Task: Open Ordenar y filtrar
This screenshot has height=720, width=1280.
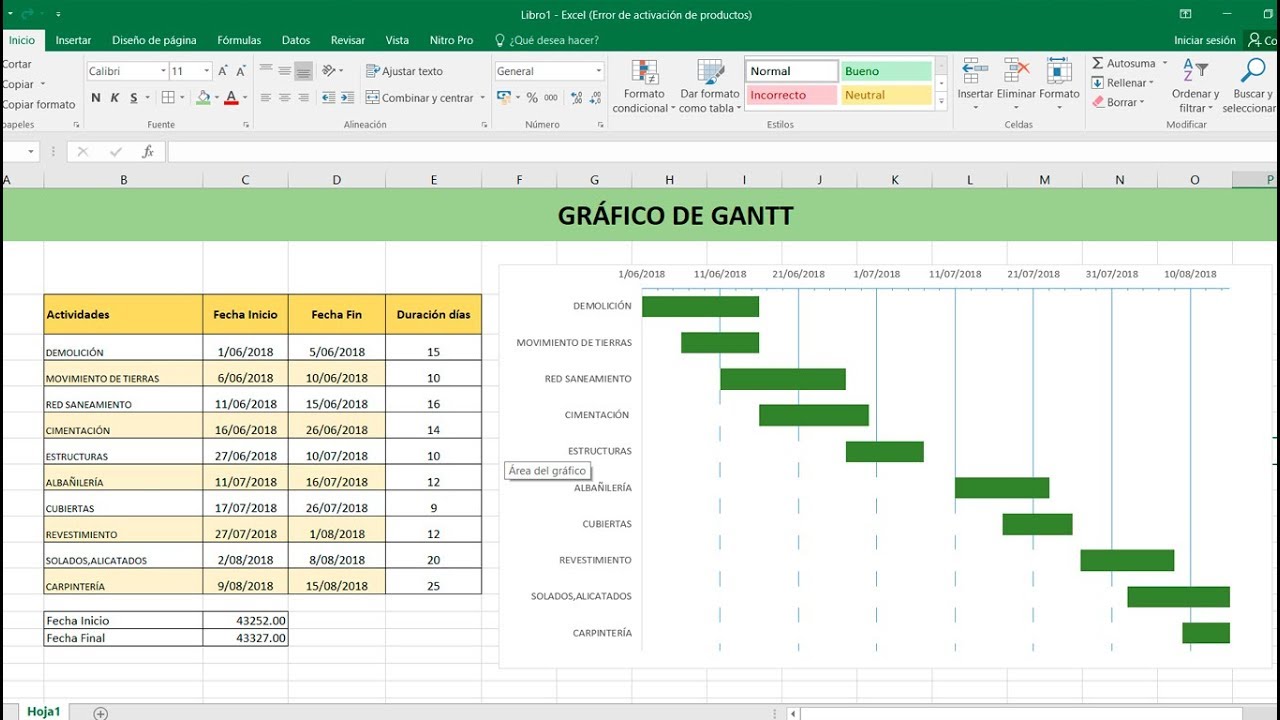Action: pyautogui.click(x=1195, y=86)
